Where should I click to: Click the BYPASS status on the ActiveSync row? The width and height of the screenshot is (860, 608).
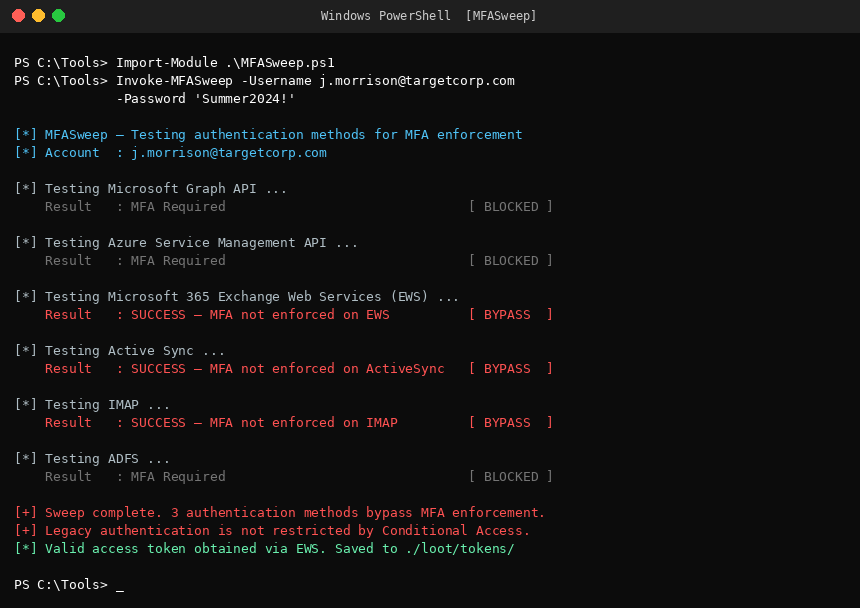511,368
